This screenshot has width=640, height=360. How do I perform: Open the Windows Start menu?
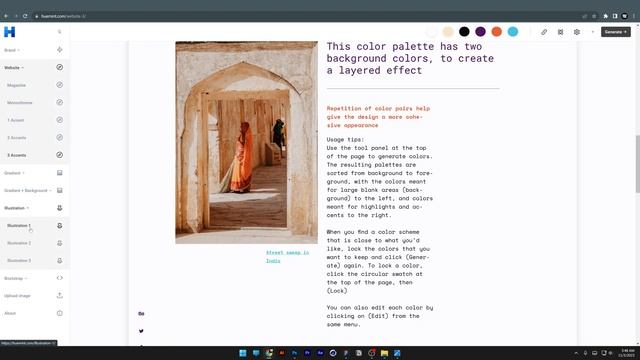[x=243, y=353]
